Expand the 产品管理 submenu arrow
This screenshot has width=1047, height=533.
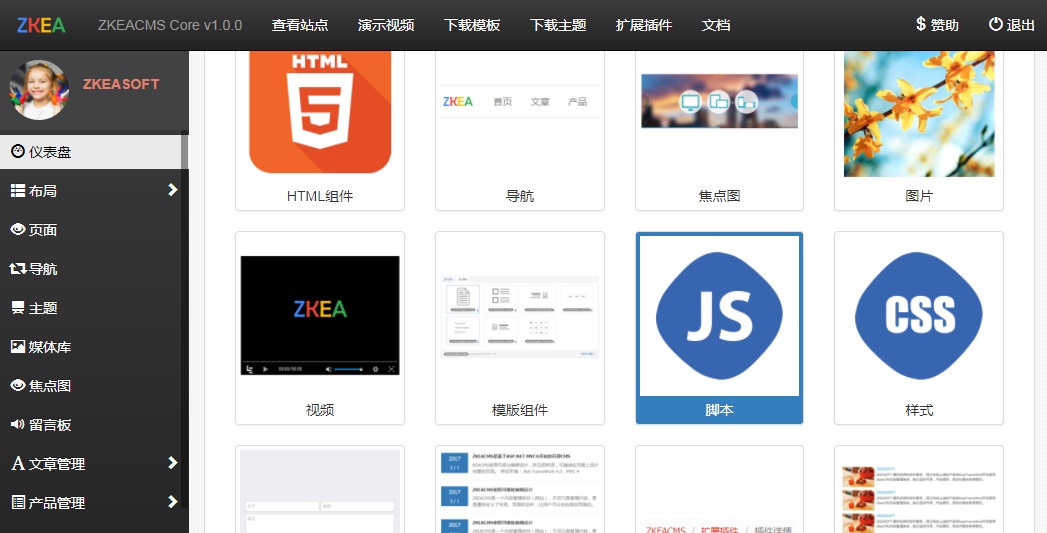[172, 501]
